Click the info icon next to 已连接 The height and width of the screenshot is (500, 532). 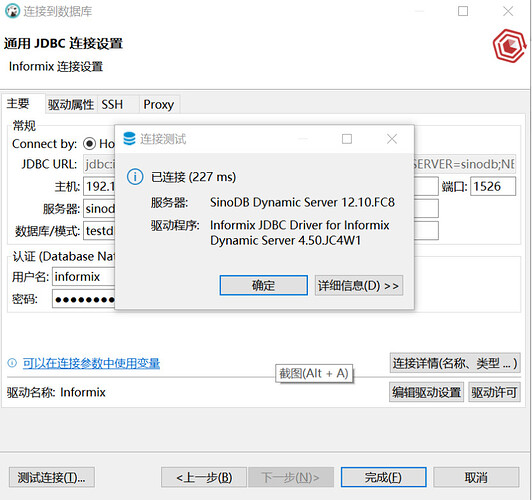135,177
